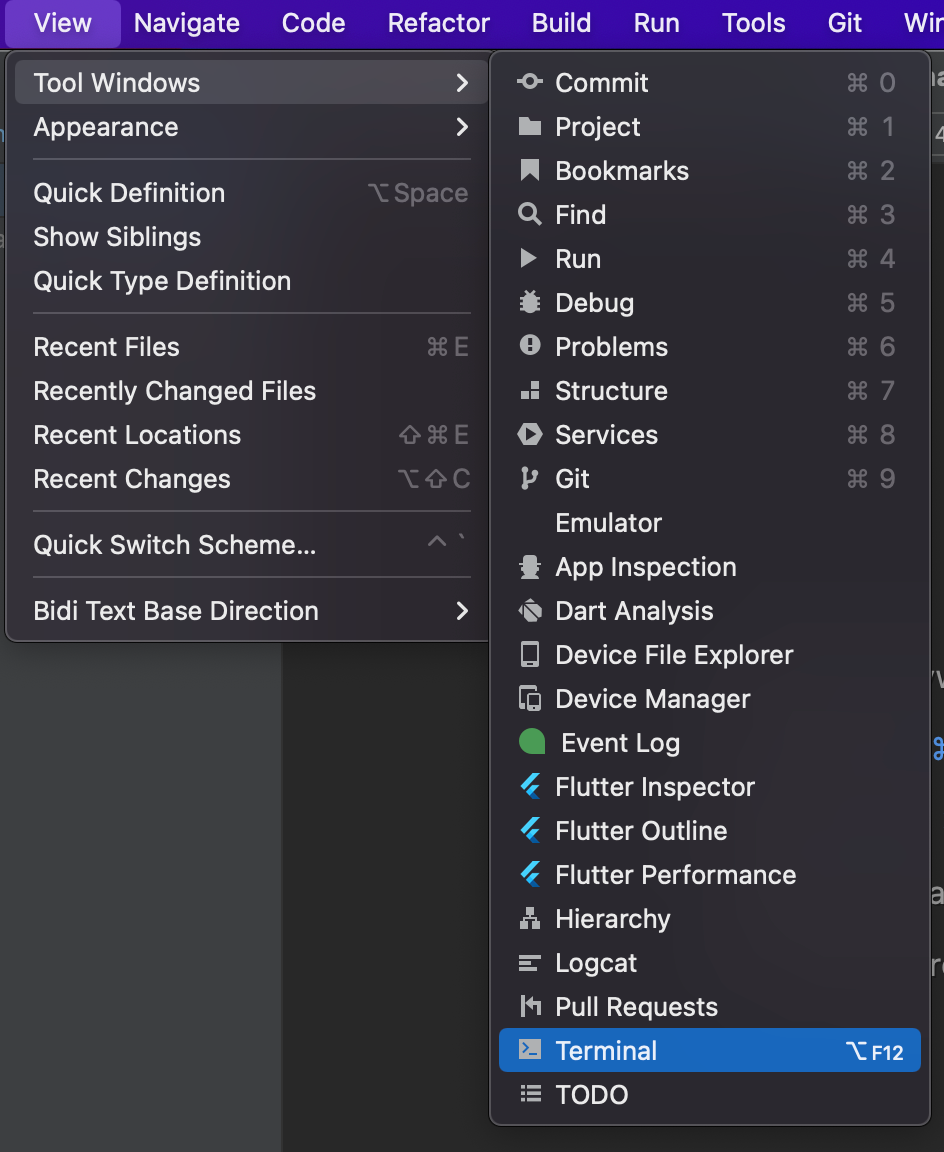Click the Dart Analysis icon
This screenshot has width=944, height=1152.
click(529, 611)
